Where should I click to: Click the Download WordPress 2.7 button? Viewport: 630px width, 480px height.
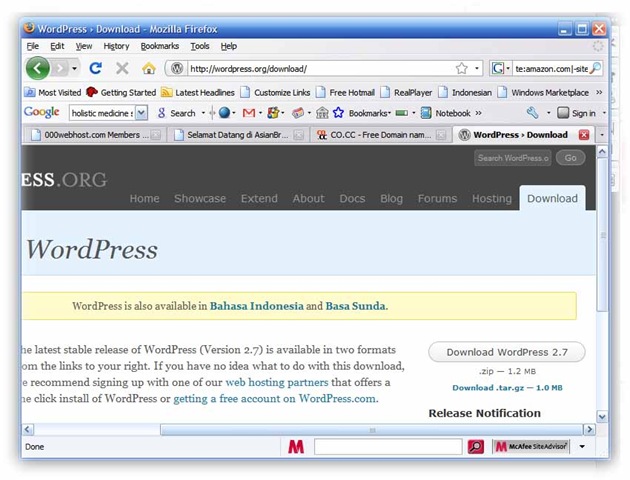(x=507, y=352)
